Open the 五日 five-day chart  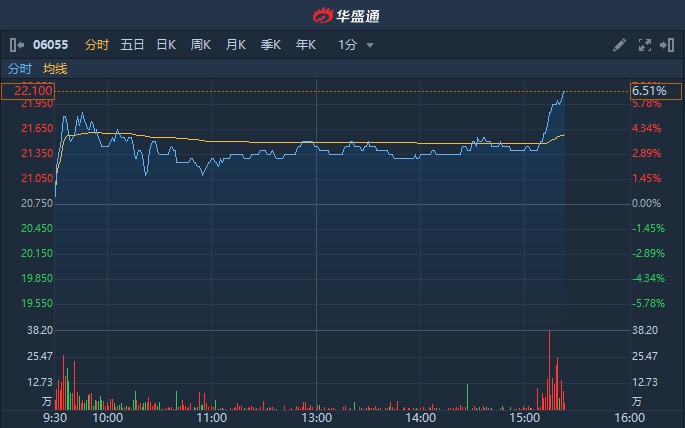[x=132, y=45]
